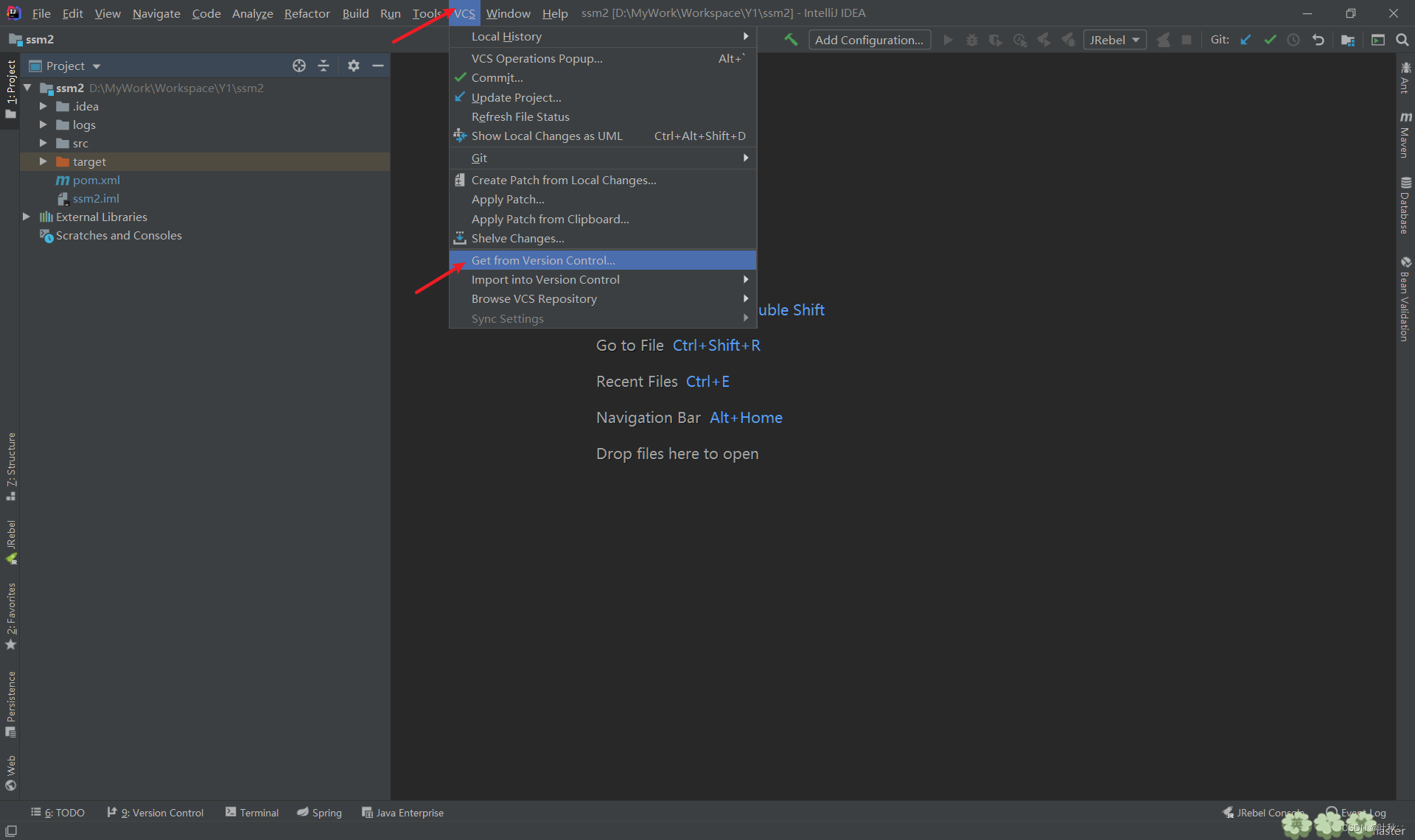Screen dimensions: 1415x840
Task: Select Get from Version Control...
Action: click(603, 260)
